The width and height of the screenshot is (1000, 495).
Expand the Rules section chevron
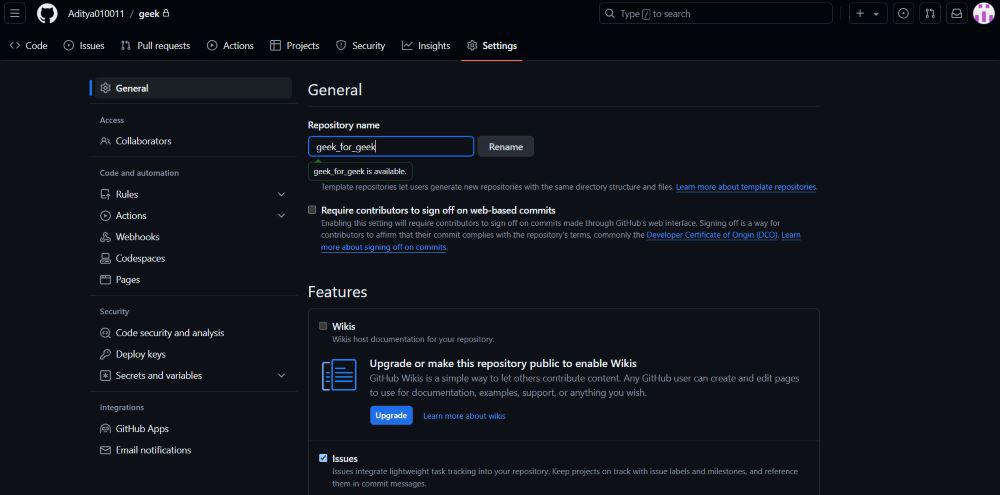[281, 194]
